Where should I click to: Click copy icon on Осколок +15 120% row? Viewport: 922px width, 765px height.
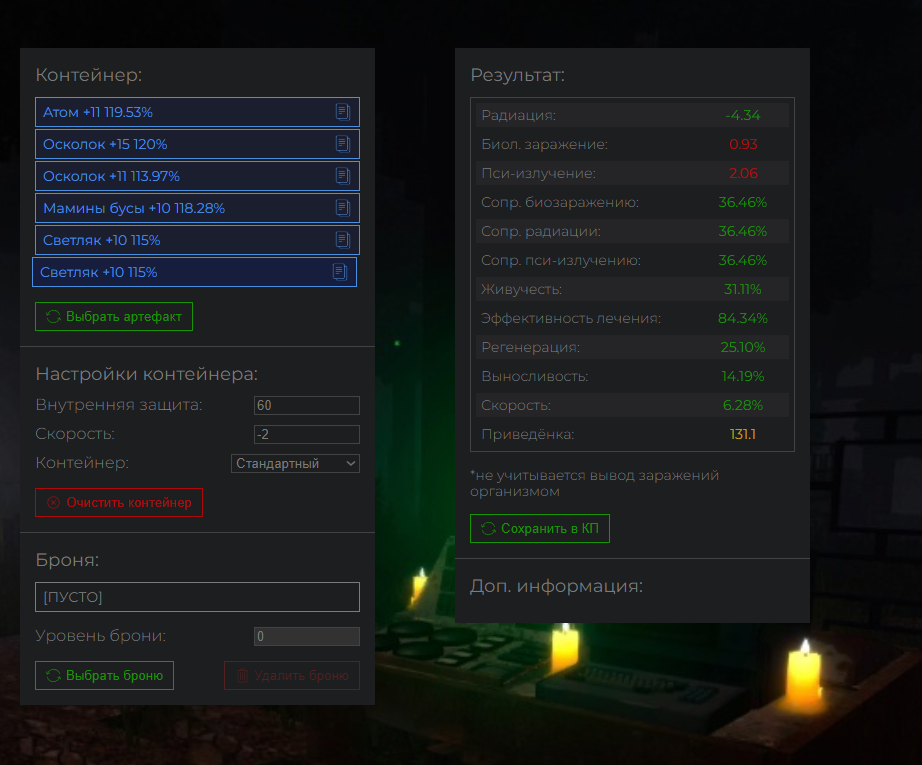pyautogui.click(x=343, y=144)
